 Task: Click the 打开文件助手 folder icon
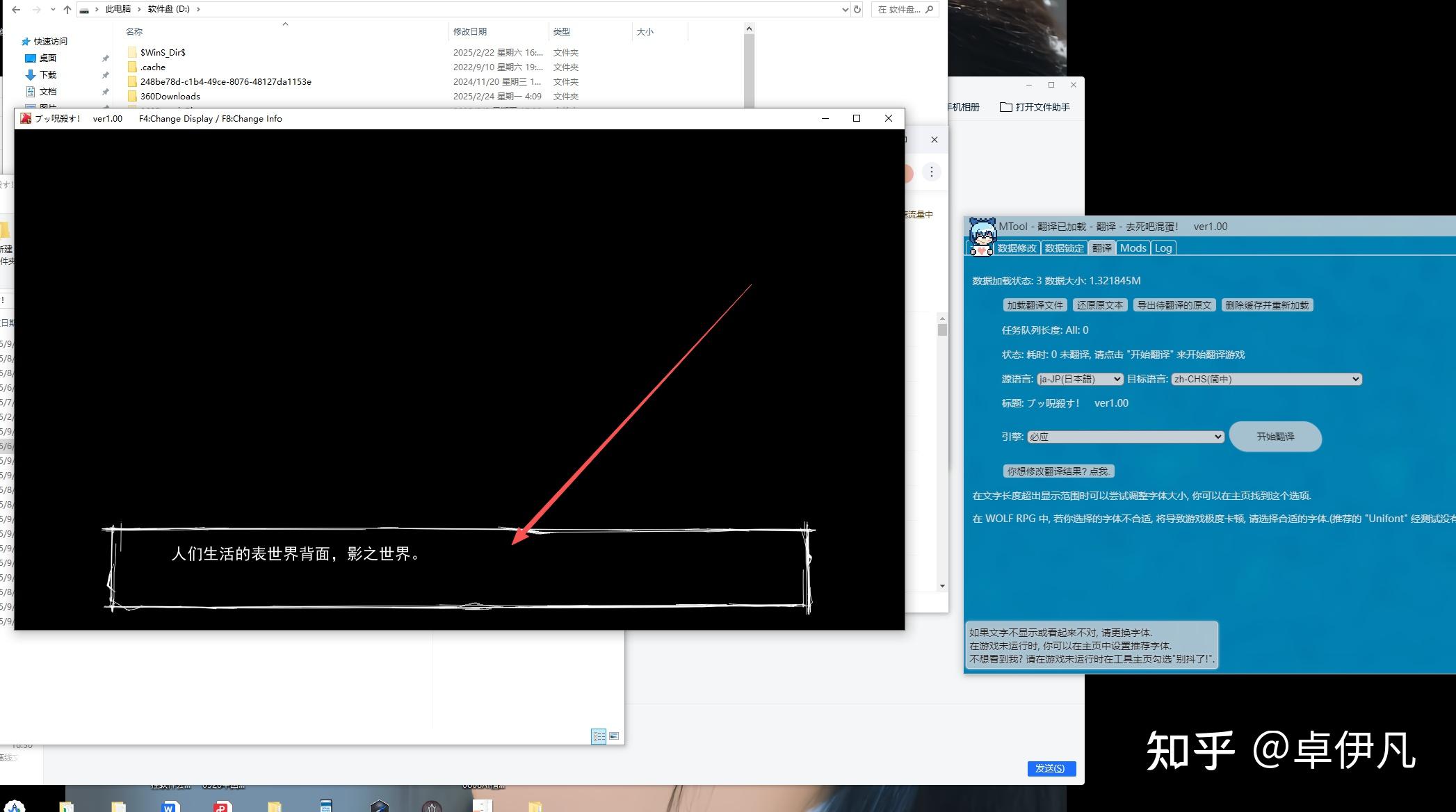(1005, 107)
